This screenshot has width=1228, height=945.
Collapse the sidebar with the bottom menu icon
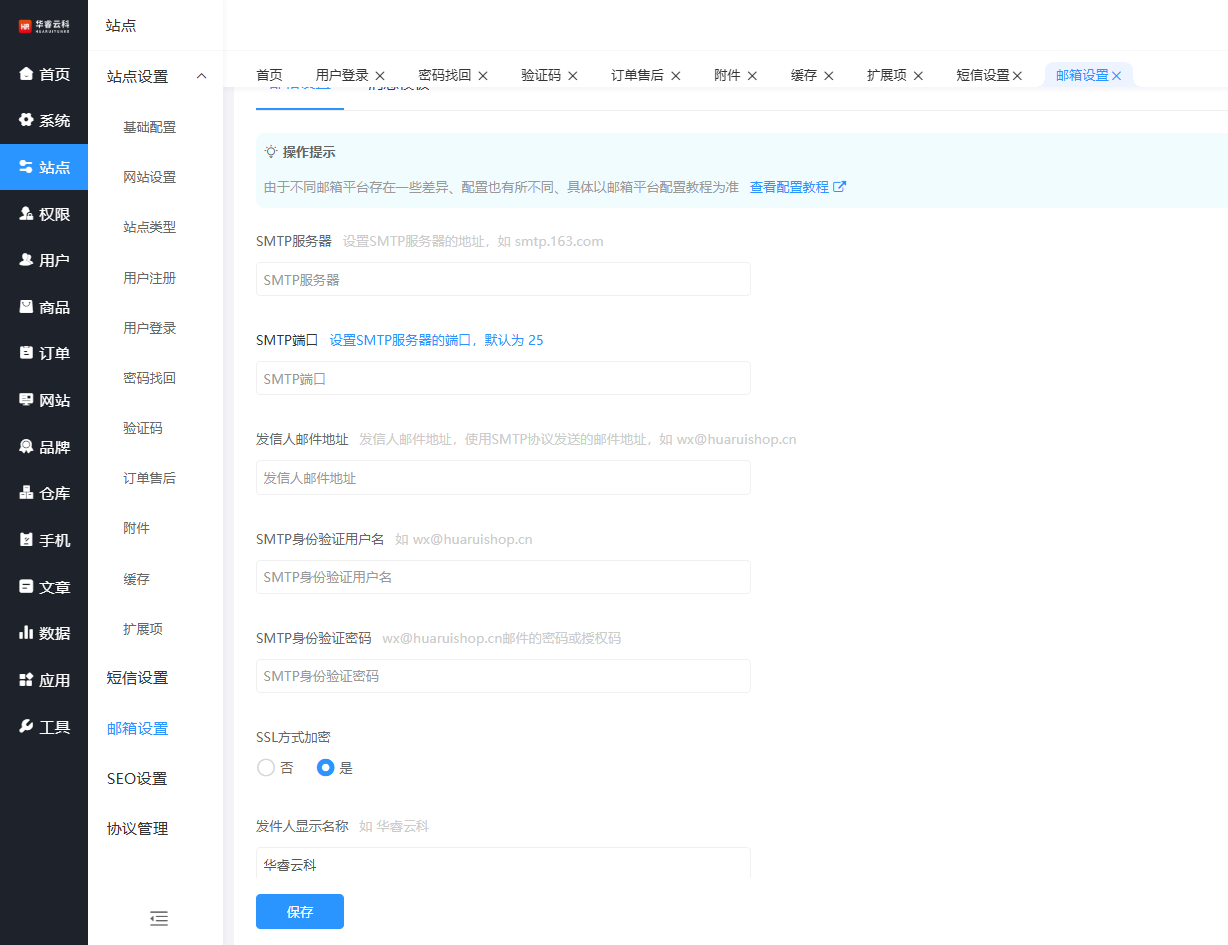coord(158,918)
